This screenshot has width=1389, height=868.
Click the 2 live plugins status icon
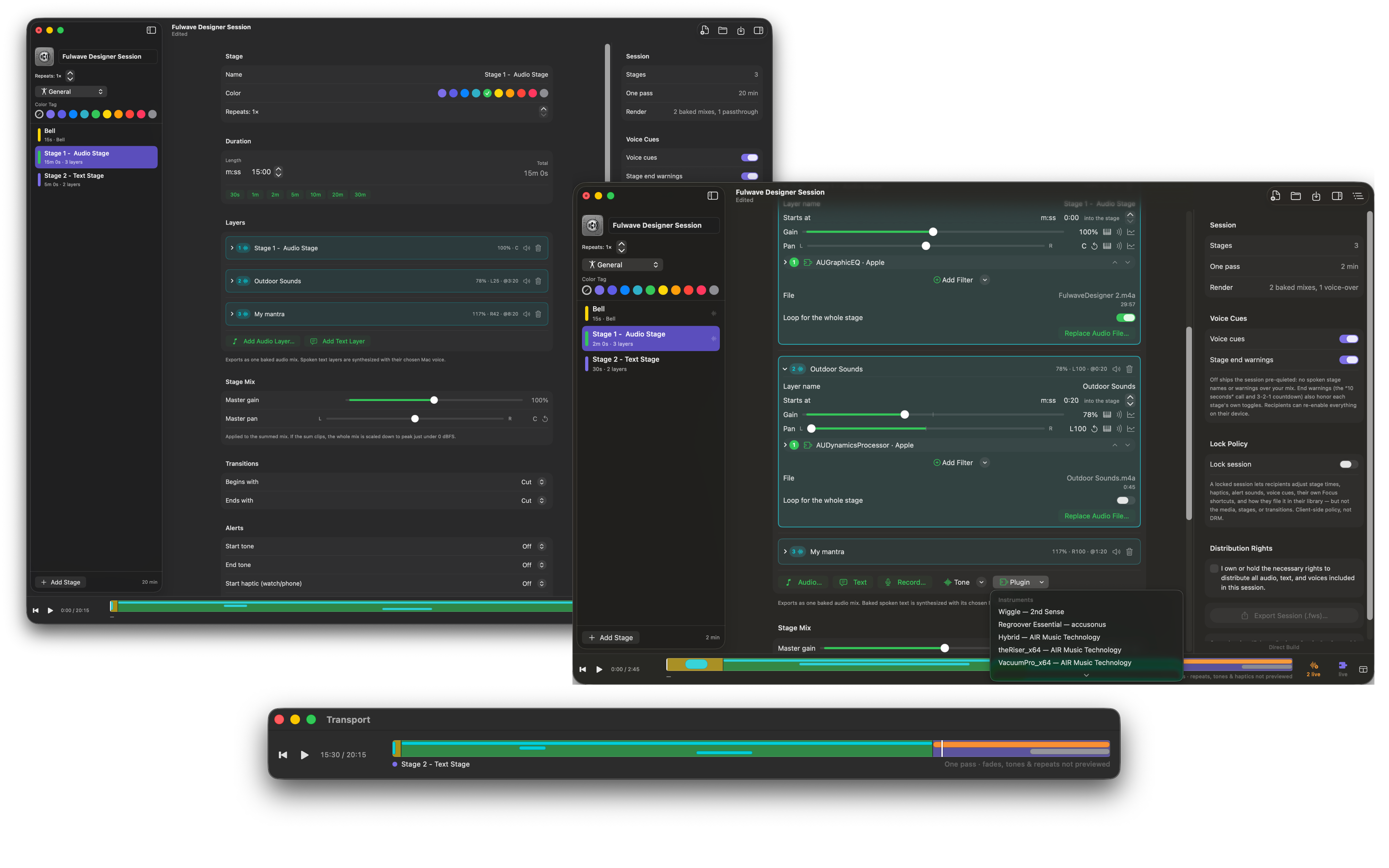pos(1313,669)
